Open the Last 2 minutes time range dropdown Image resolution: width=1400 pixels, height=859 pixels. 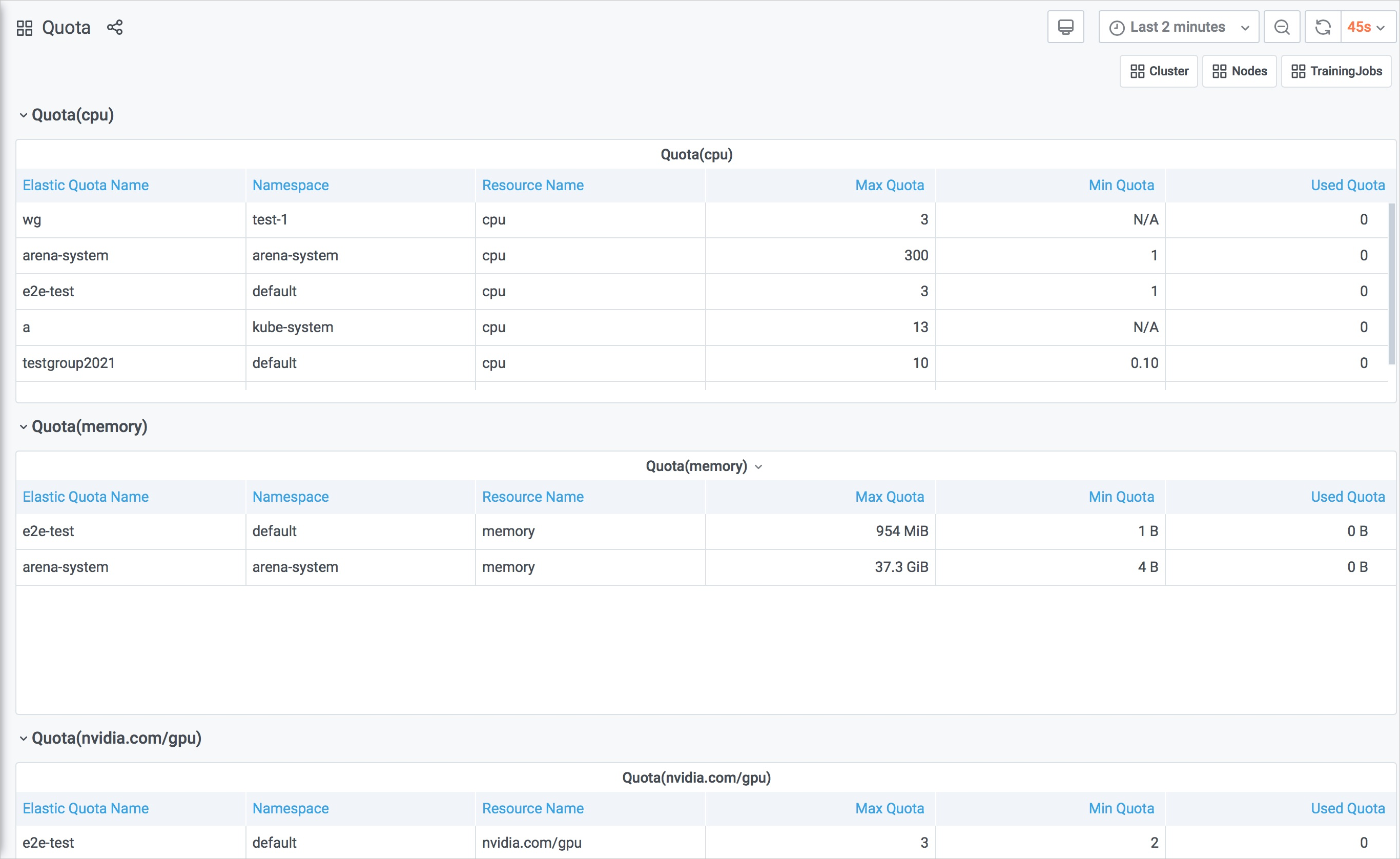coord(1179,27)
